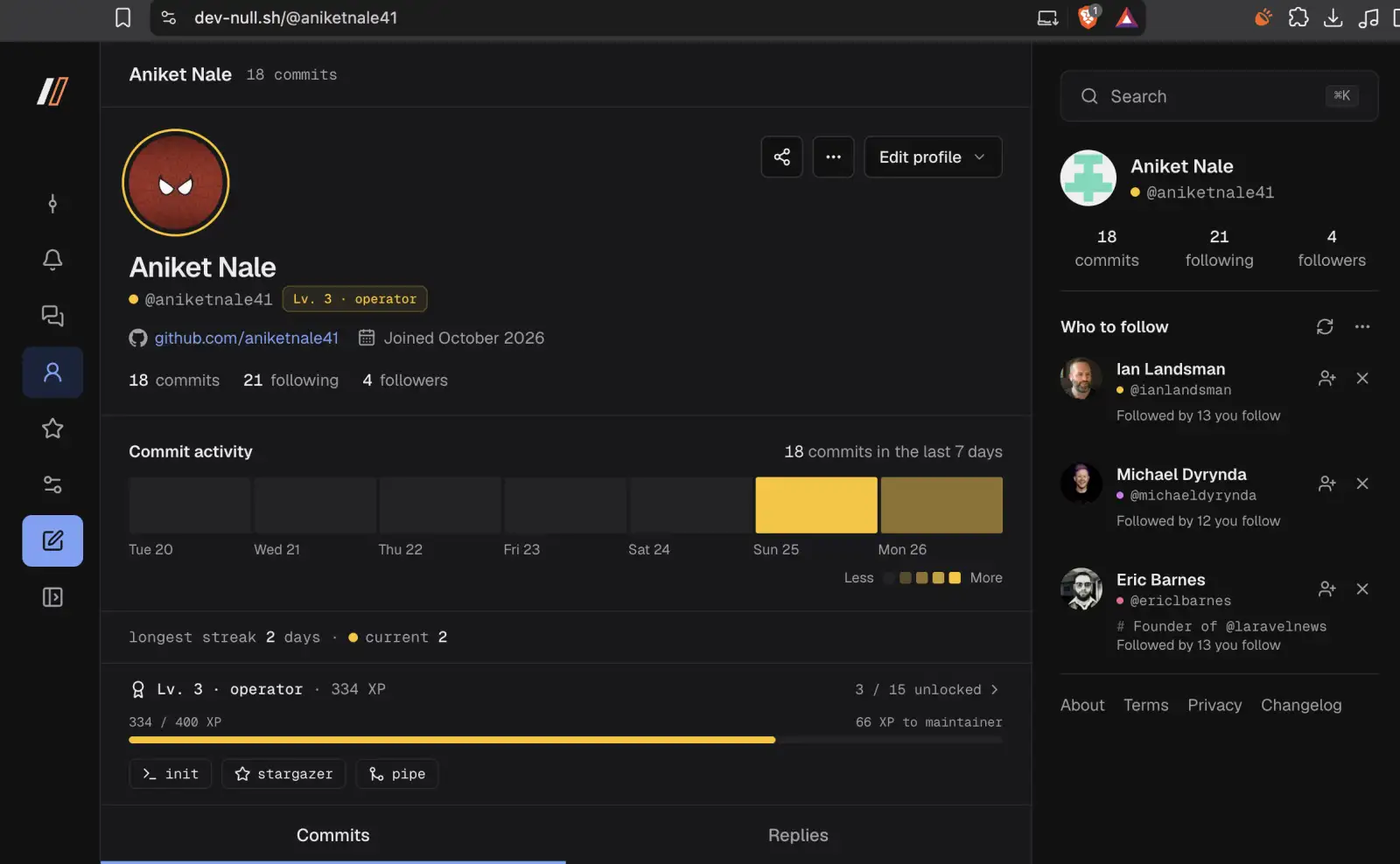Switch to the Replies tab
The height and width of the screenshot is (864, 1400).
pos(798,835)
